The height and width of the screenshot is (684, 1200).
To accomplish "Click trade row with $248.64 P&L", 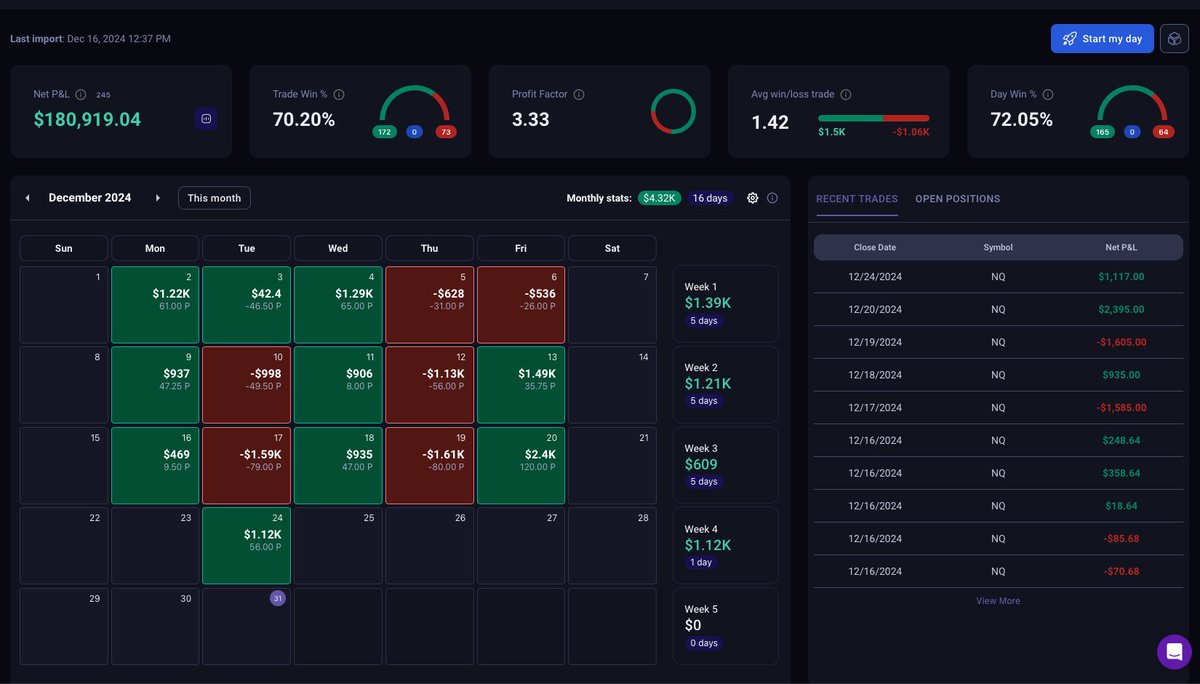I will (x=998, y=440).
